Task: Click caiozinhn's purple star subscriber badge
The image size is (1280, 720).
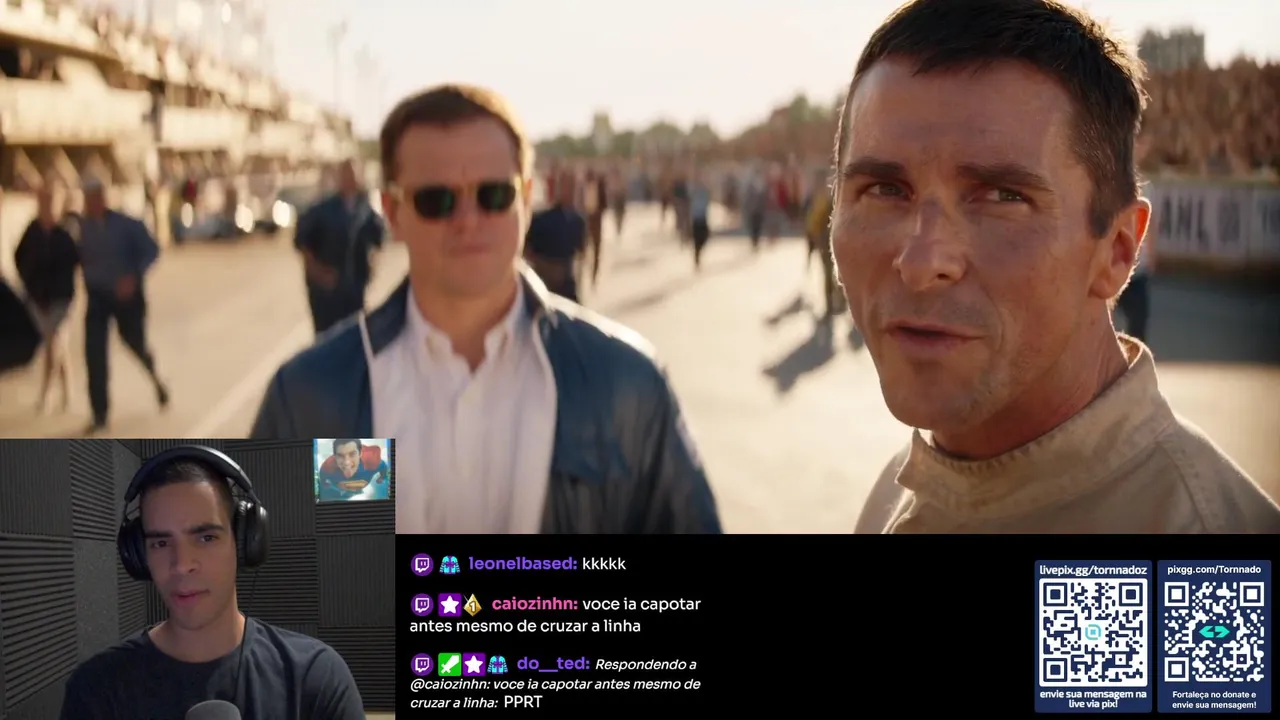Action: pyautogui.click(x=449, y=604)
